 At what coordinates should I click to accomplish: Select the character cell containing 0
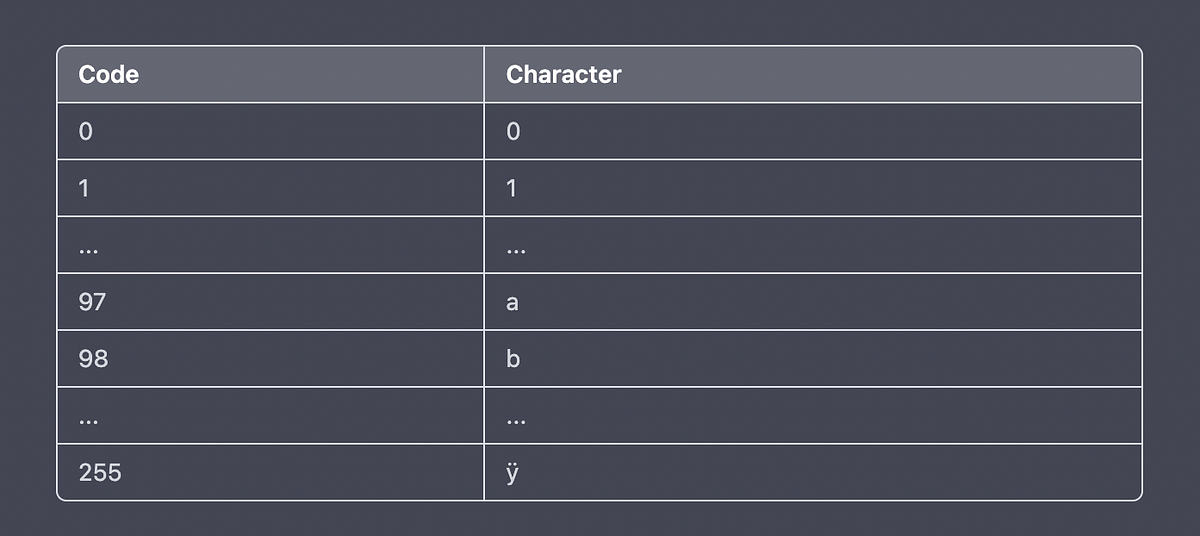point(513,131)
